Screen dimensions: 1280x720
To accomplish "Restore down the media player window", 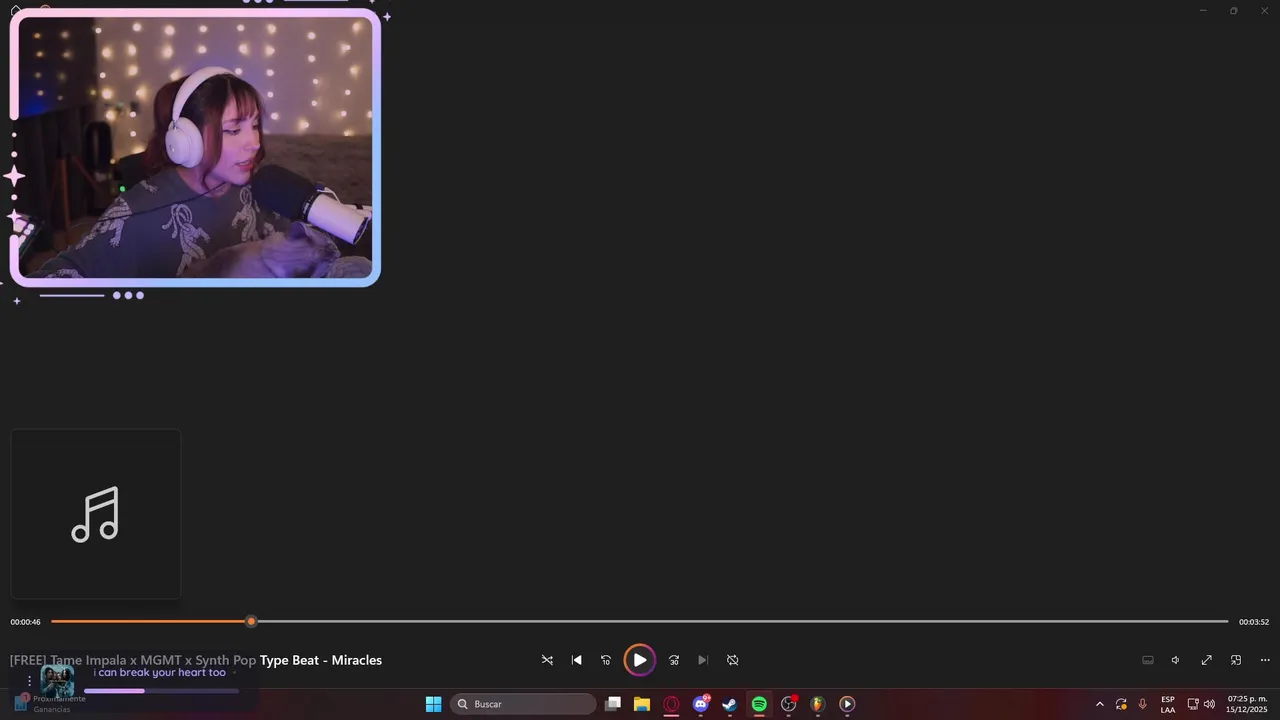I will click(x=1234, y=10).
